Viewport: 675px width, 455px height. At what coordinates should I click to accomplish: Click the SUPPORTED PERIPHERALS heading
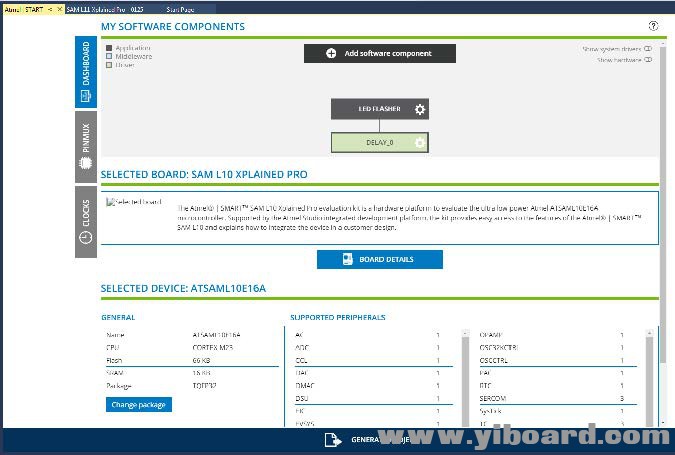pyautogui.click(x=338, y=317)
